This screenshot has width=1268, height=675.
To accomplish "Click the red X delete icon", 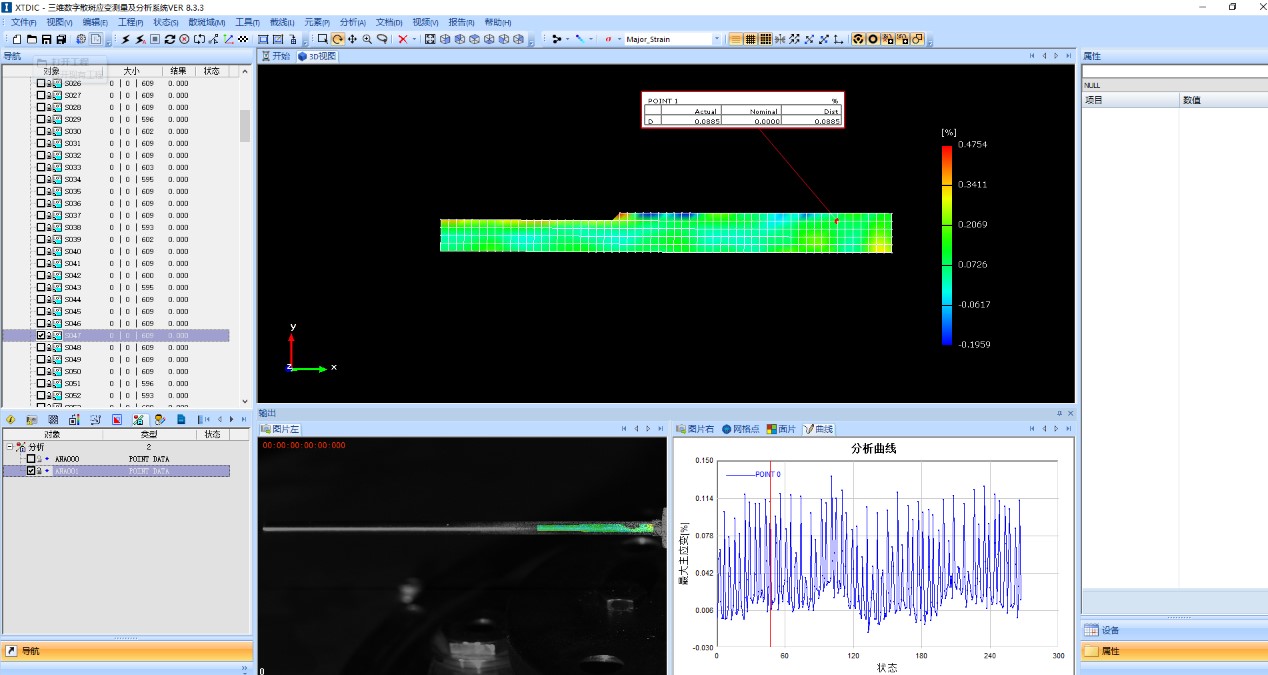I will 402,39.
